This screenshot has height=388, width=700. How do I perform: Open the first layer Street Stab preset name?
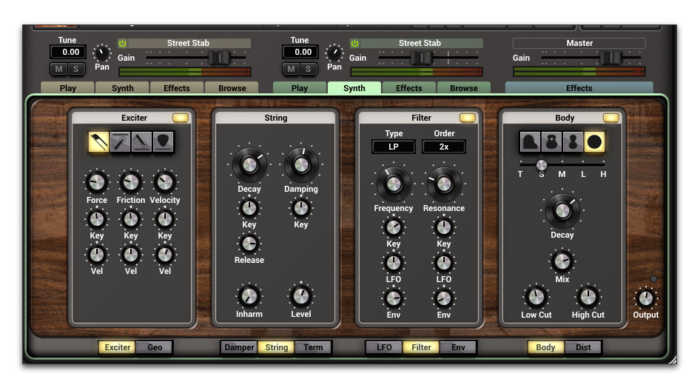click(x=189, y=43)
